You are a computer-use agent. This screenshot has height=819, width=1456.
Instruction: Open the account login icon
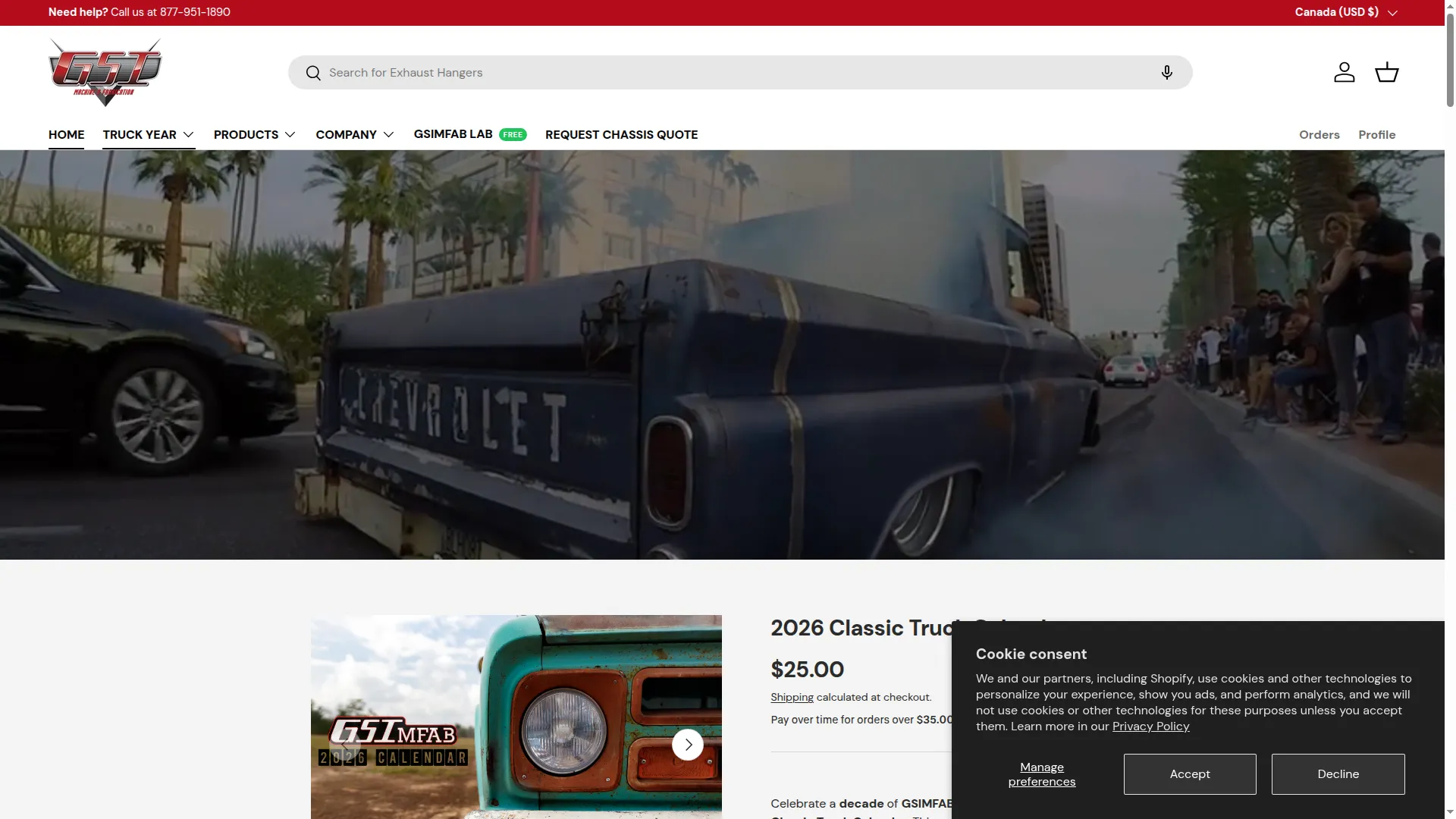1345,72
